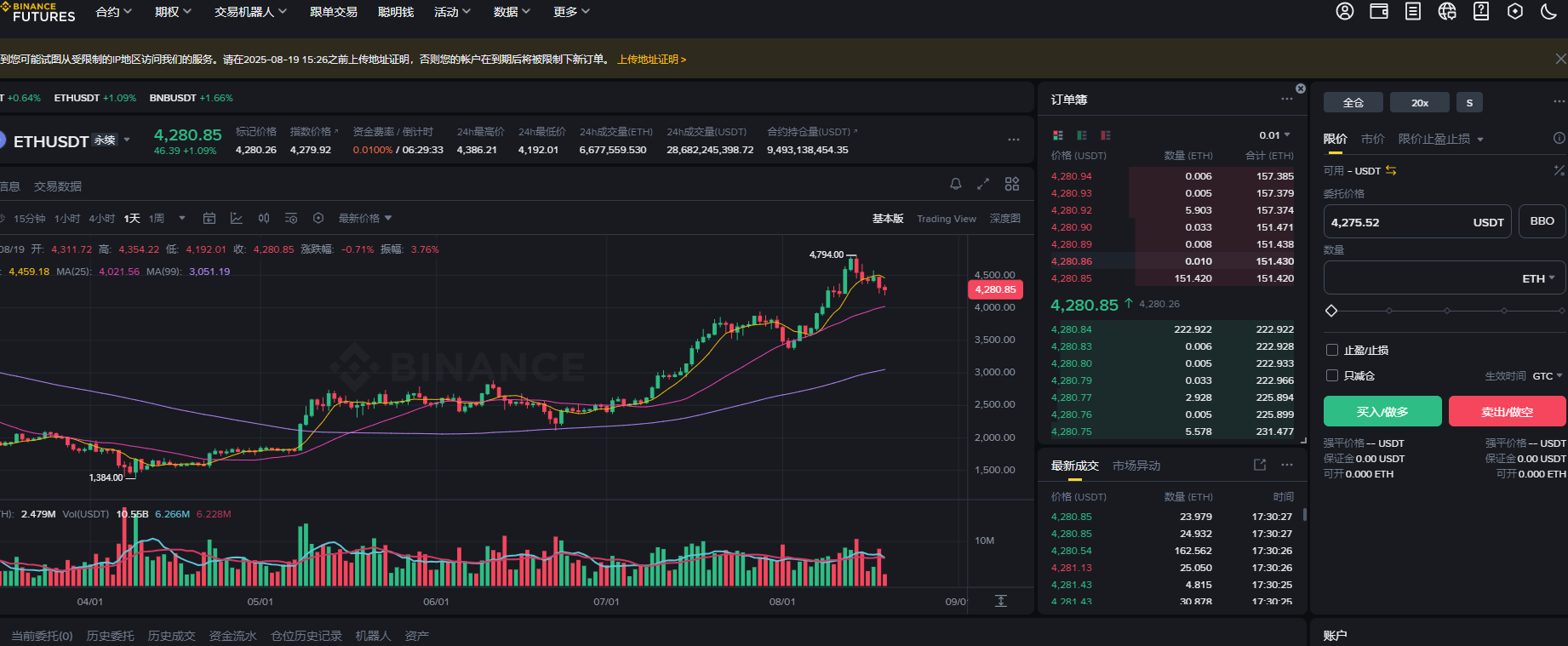This screenshot has height=646, width=1568.
Task: Open recent trades more options ellipsis
Action: 1287,465
